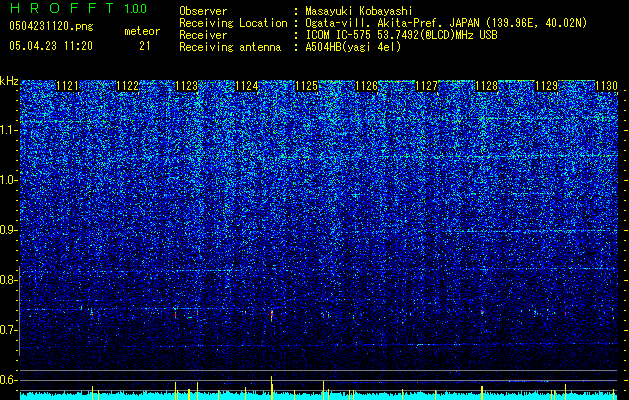Click the 0.8 kHz axis label
Screen dimensions: 629x400
[x=9, y=280]
